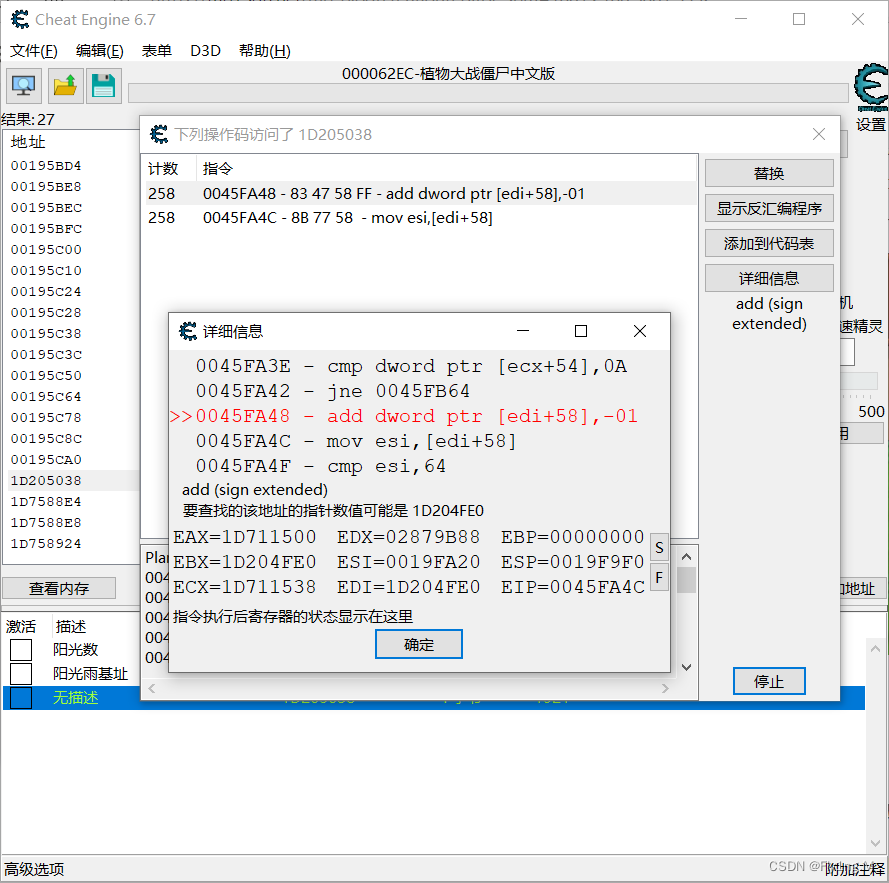Maximize the 详细信息 dialog
Screen dimensions: 889x883
click(581, 331)
